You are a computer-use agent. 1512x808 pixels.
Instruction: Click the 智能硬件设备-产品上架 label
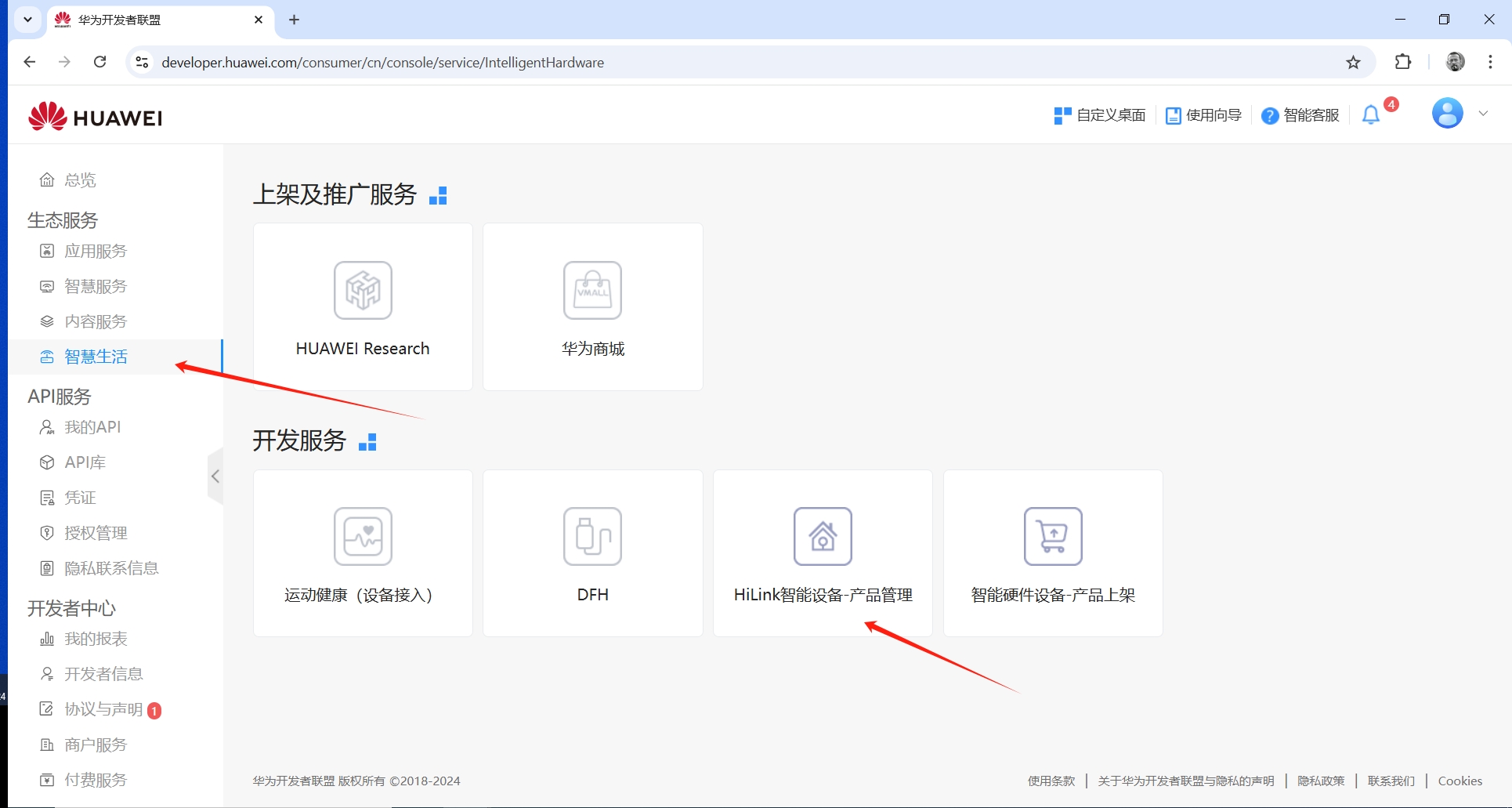[1053, 595]
